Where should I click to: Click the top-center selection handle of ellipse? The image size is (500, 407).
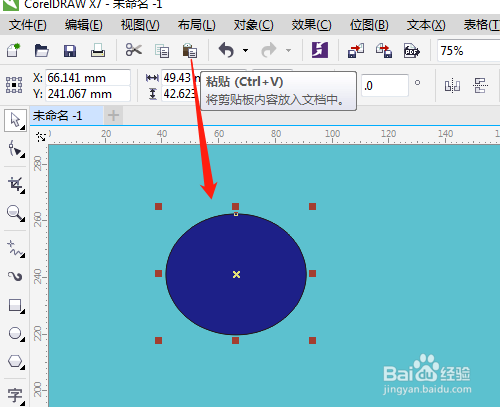[235, 206]
